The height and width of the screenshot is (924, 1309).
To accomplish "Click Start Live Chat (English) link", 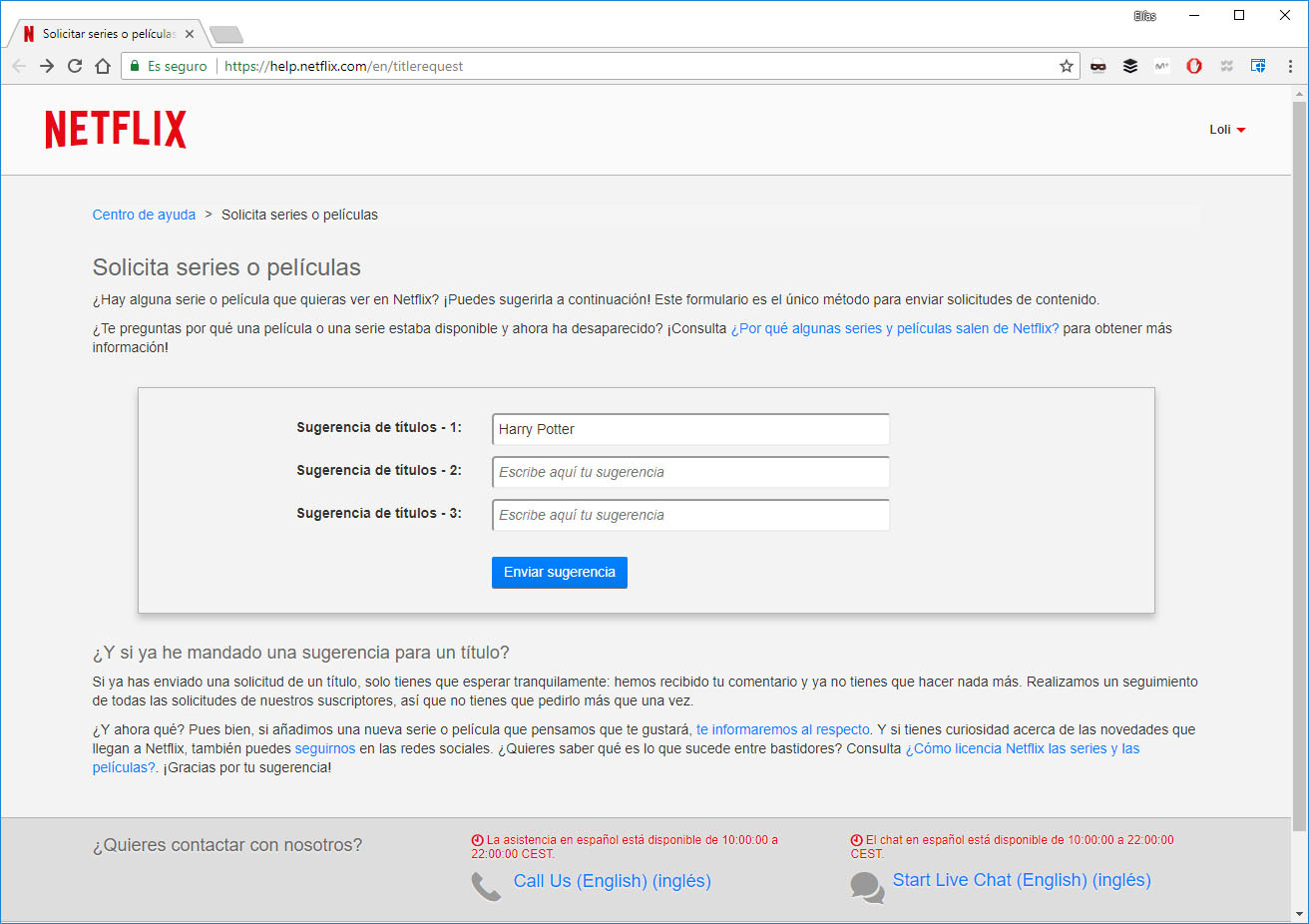I will click(x=1022, y=879).
